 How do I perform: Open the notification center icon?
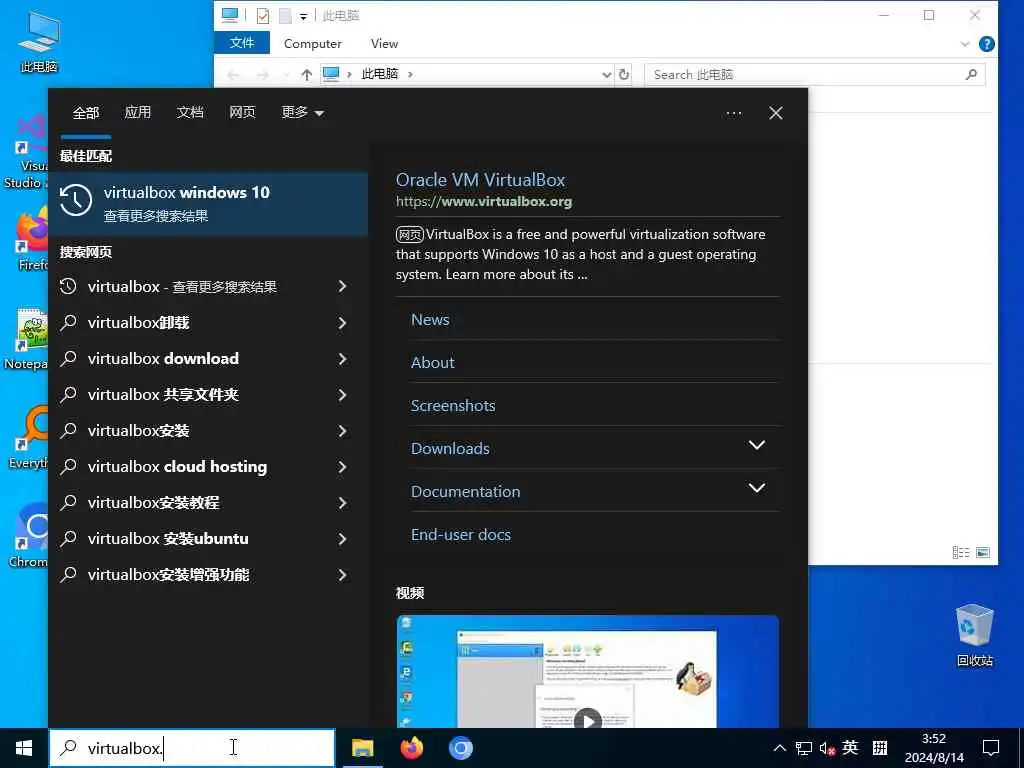pyautogui.click(x=991, y=748)
